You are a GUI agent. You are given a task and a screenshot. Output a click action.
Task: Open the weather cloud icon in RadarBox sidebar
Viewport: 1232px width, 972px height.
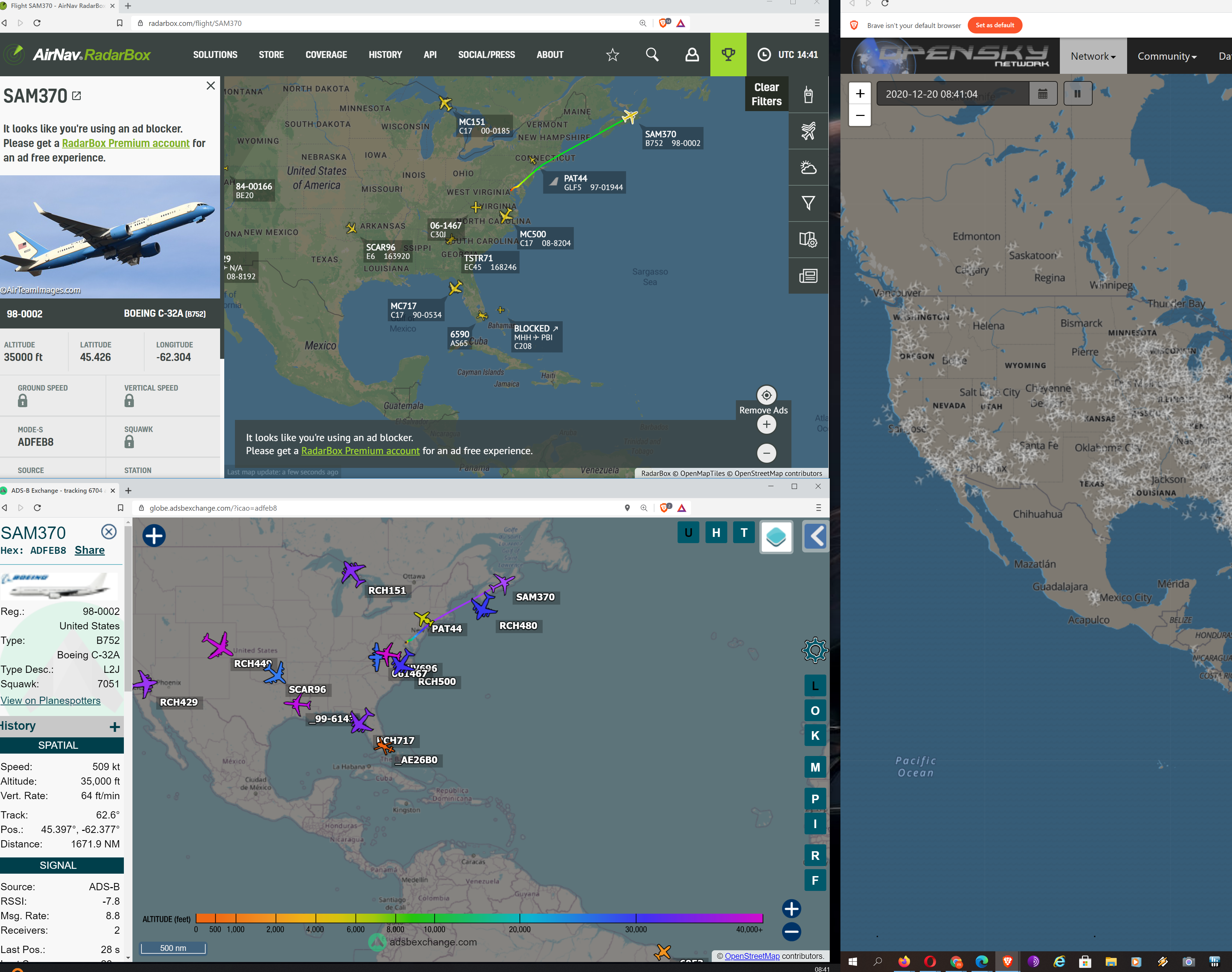click(x=808, y=167)
